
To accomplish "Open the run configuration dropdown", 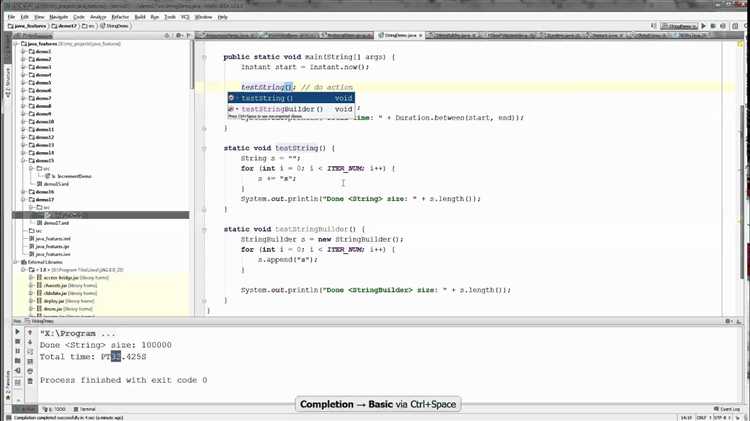I will (678, 26).
